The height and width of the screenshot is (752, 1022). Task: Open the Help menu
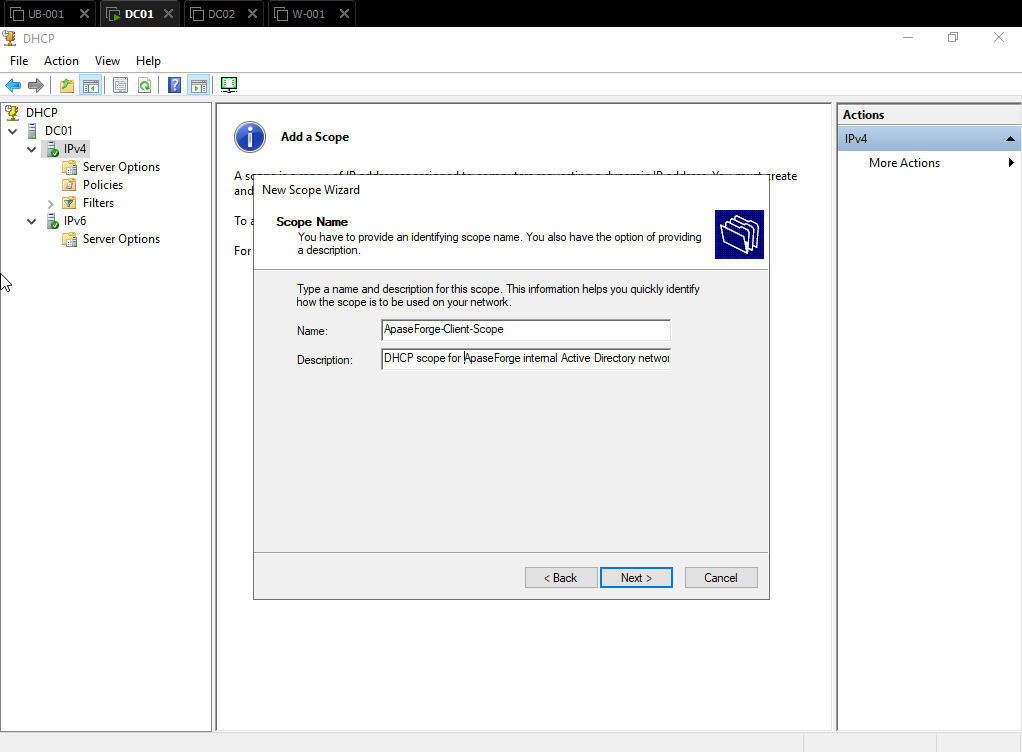tap(148, 61)
